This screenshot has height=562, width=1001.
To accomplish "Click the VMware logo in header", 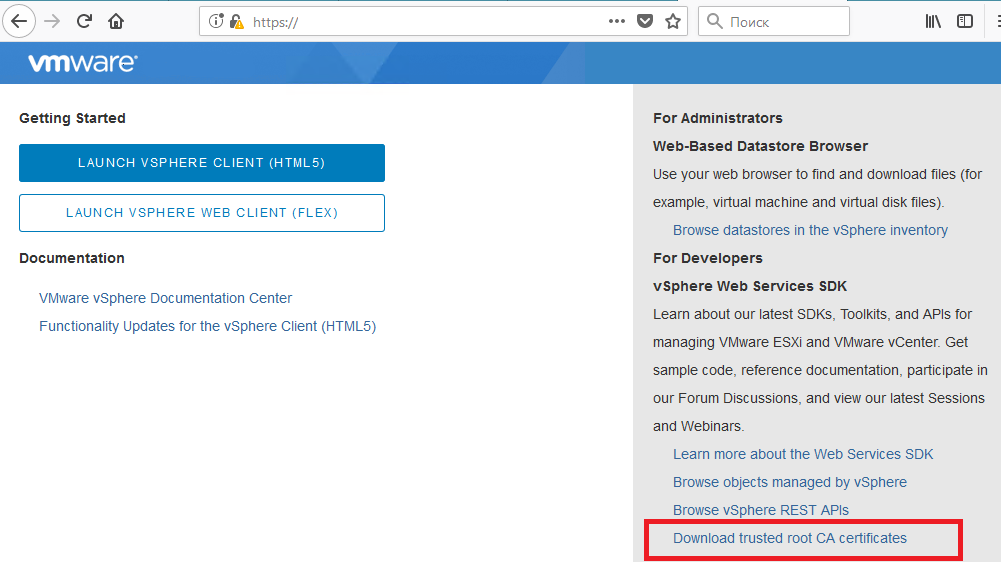I will 82,63.
